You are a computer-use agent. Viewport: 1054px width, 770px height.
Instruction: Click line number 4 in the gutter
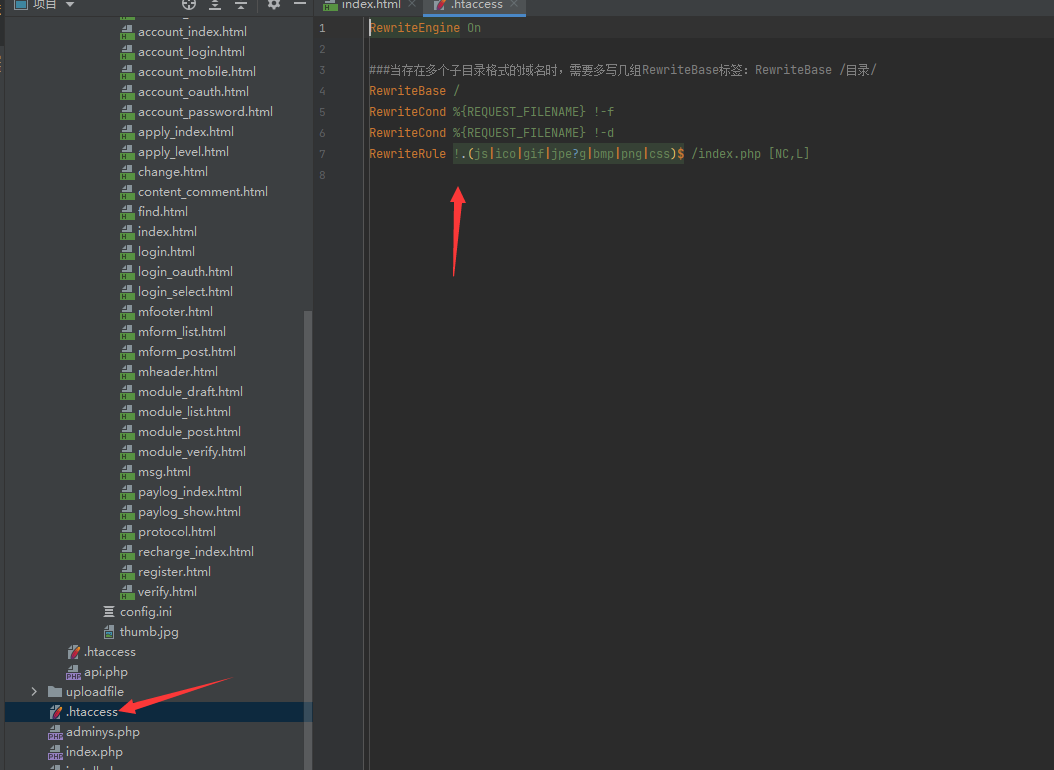point(322,91)
